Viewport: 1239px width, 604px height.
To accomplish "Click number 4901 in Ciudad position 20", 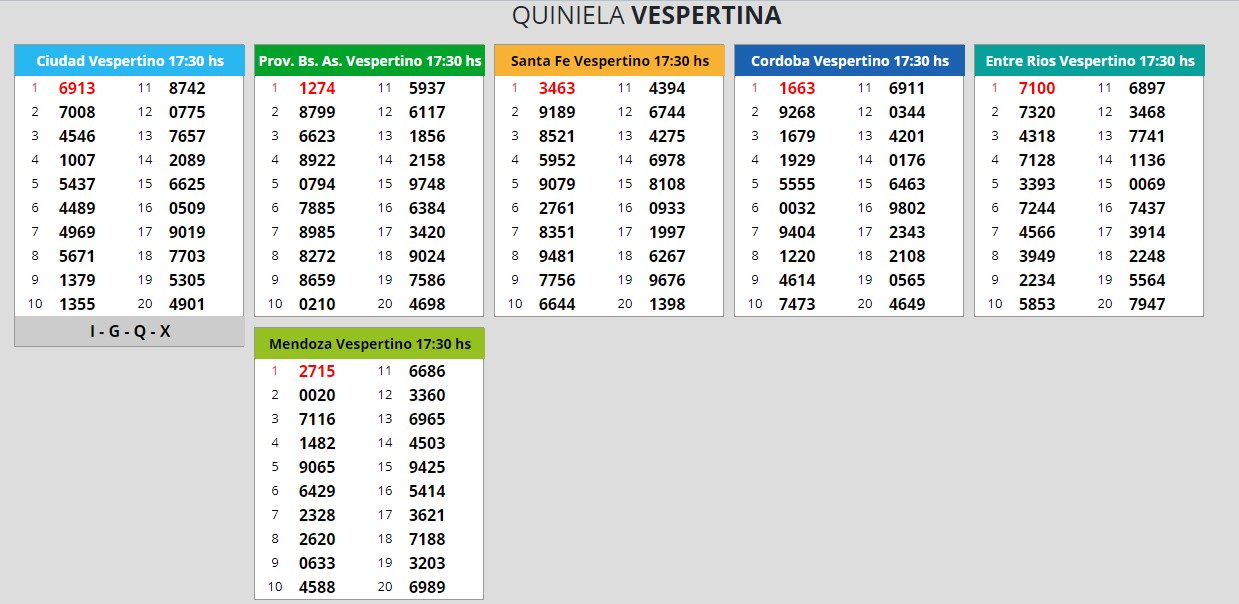I will coord(187,304).
